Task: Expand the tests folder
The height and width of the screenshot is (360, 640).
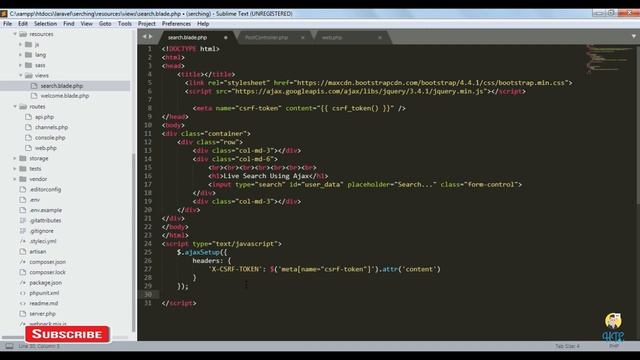Action: click(15, 168)
